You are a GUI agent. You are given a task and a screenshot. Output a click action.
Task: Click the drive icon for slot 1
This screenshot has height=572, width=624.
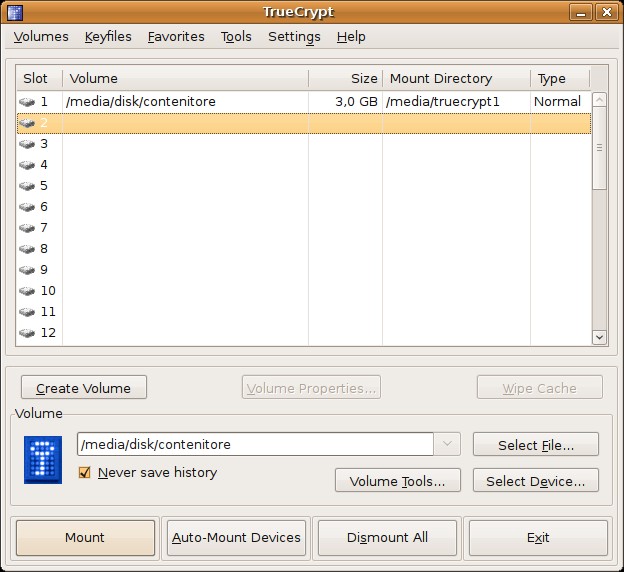[27, 102]
